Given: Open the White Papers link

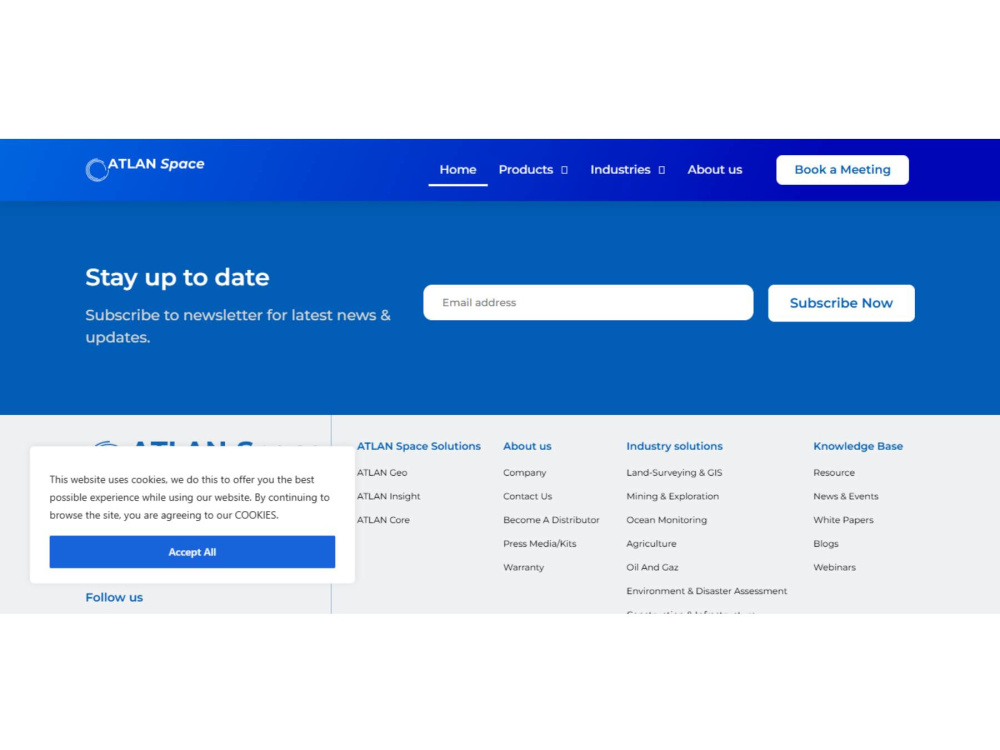Looking at the screenshot, I should 843,520.
